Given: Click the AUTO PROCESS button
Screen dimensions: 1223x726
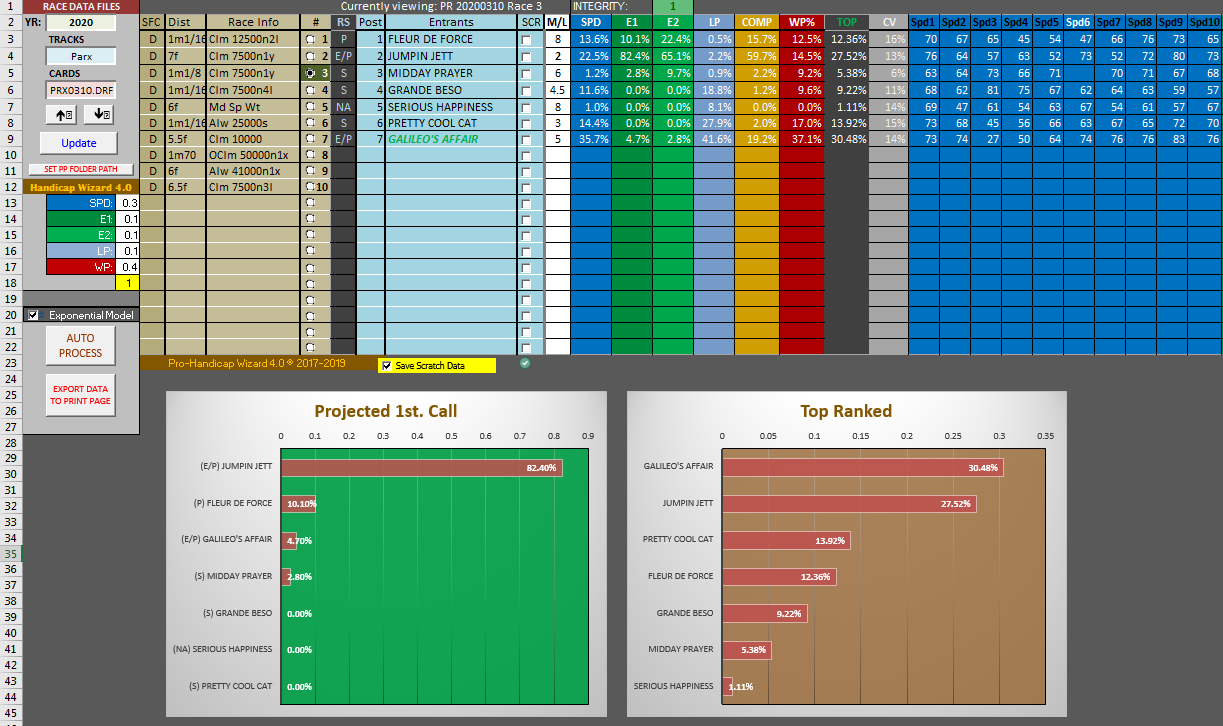Looking at the screenshot, I should 80,346.
